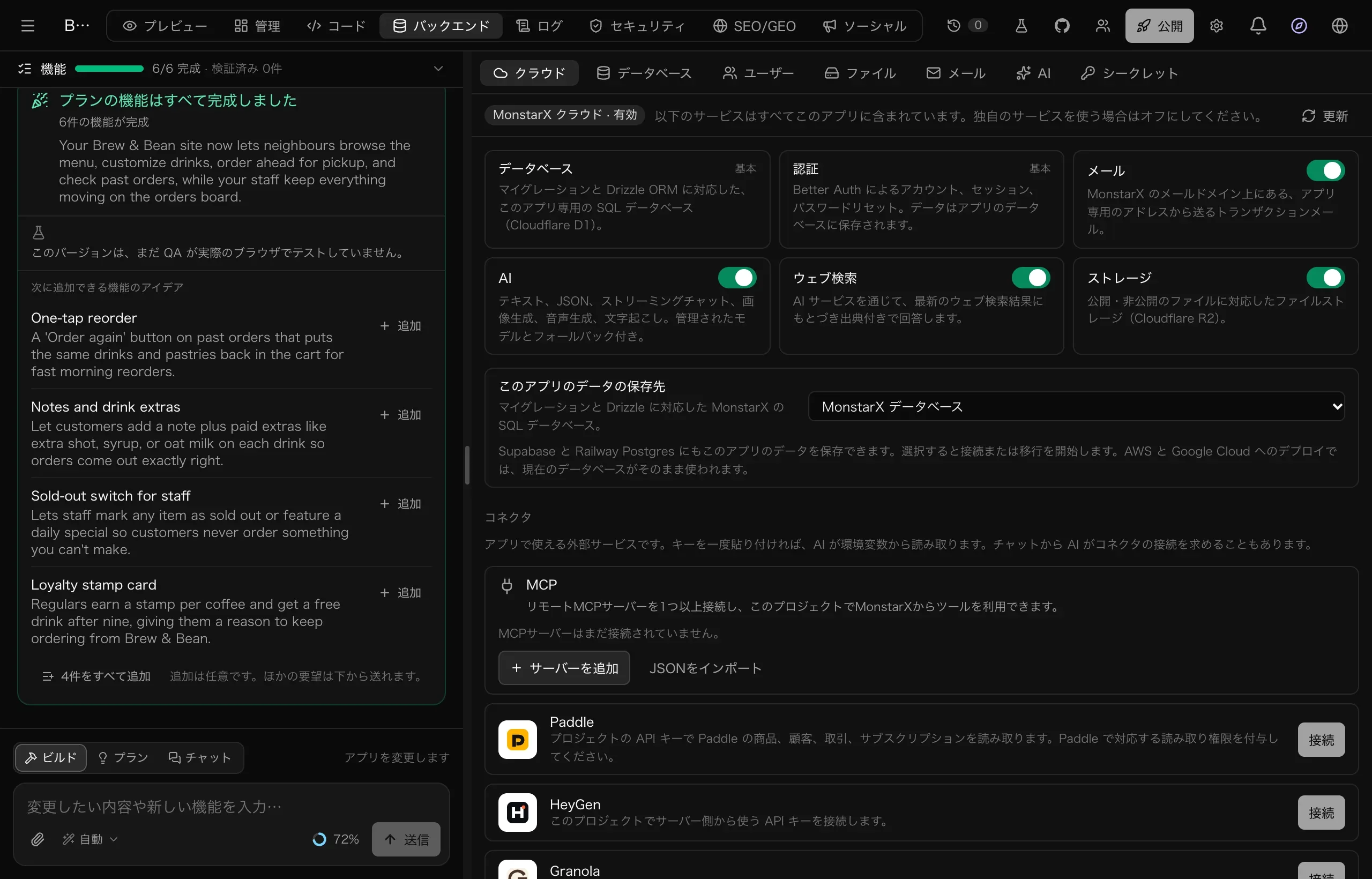Connect Paddle with 接続 button
The image size is (1372, 879).
click(1321, 740)
